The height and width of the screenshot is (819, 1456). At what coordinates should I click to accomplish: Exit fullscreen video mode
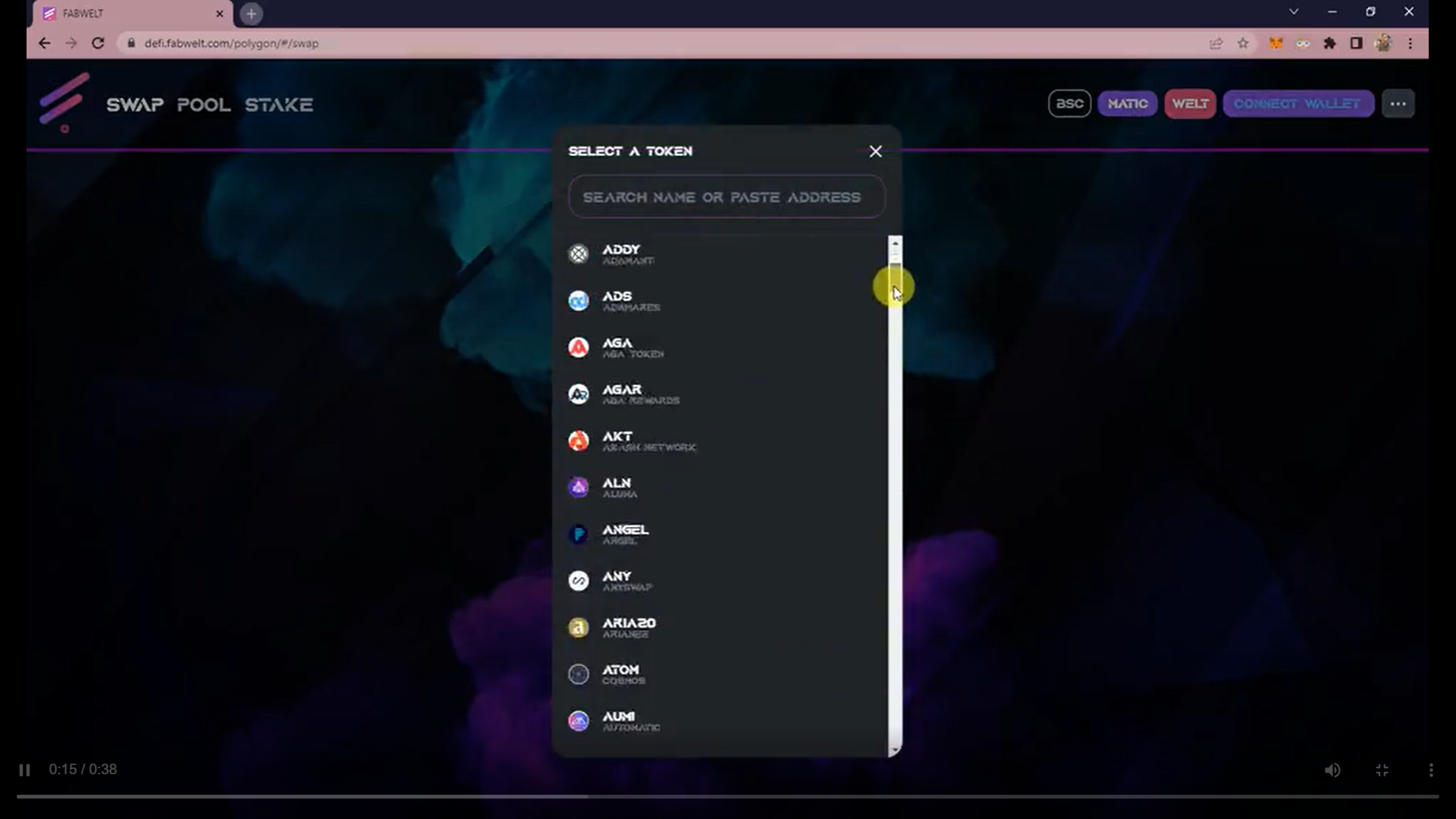coord(1382,770)
